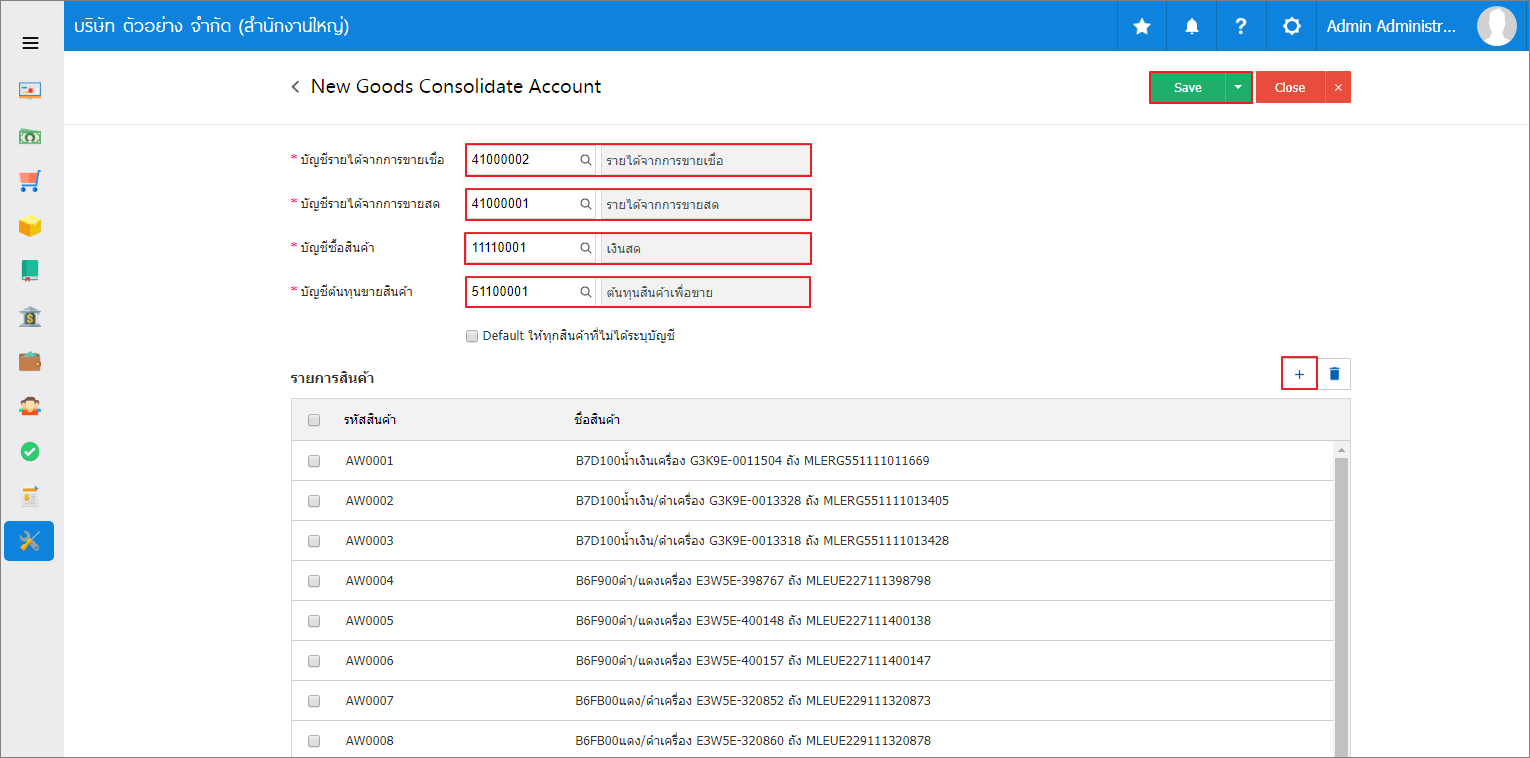
Task: Click product name ending MLEUE229111320873
Action: point(753,701)
